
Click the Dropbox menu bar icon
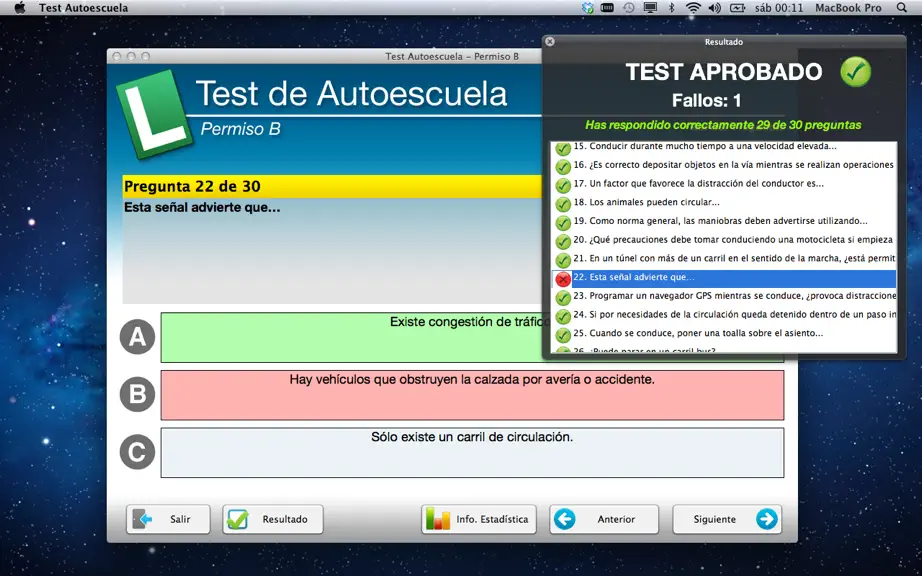click(588, 8)
